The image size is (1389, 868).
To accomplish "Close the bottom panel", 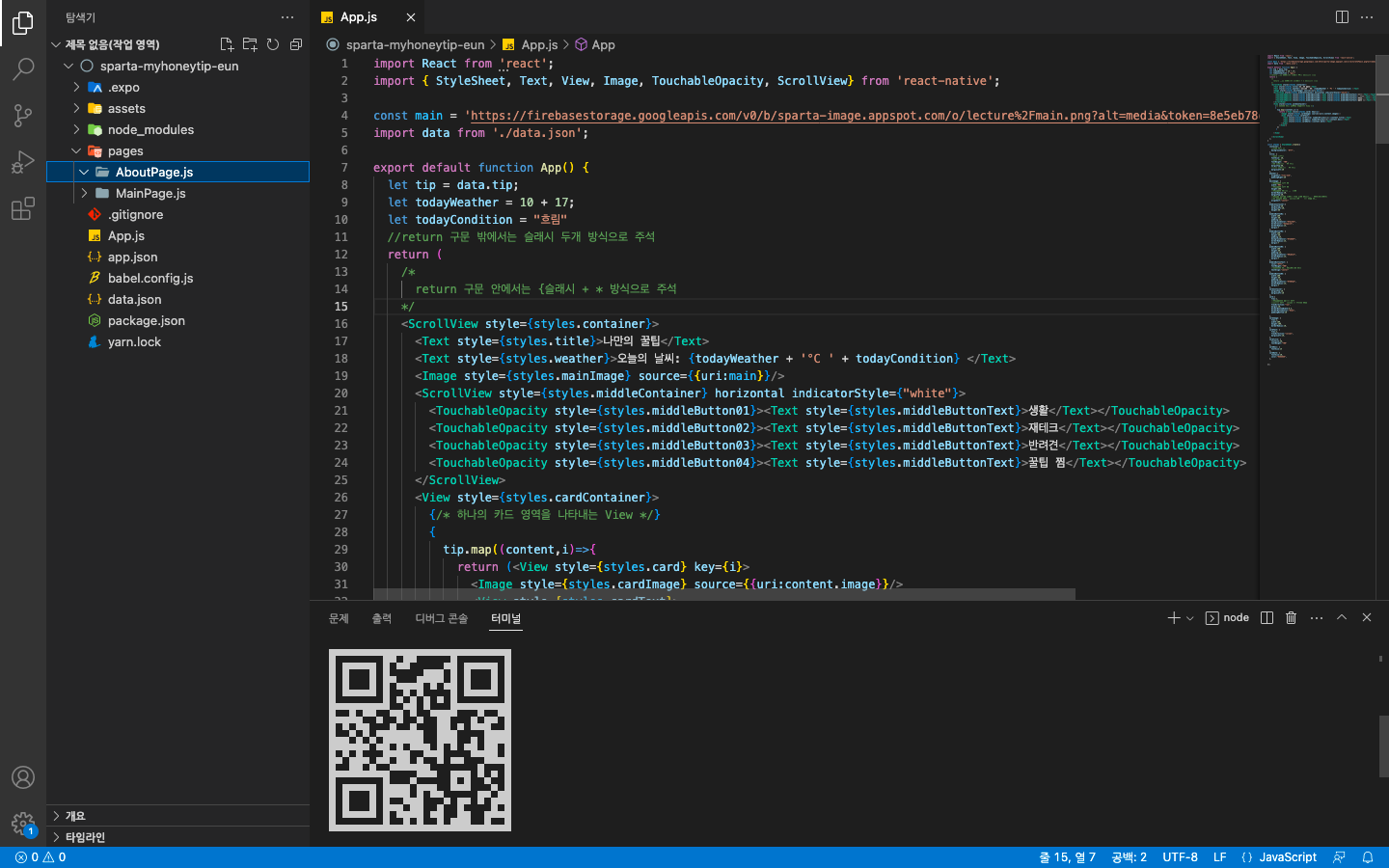I will point(1367,617).
